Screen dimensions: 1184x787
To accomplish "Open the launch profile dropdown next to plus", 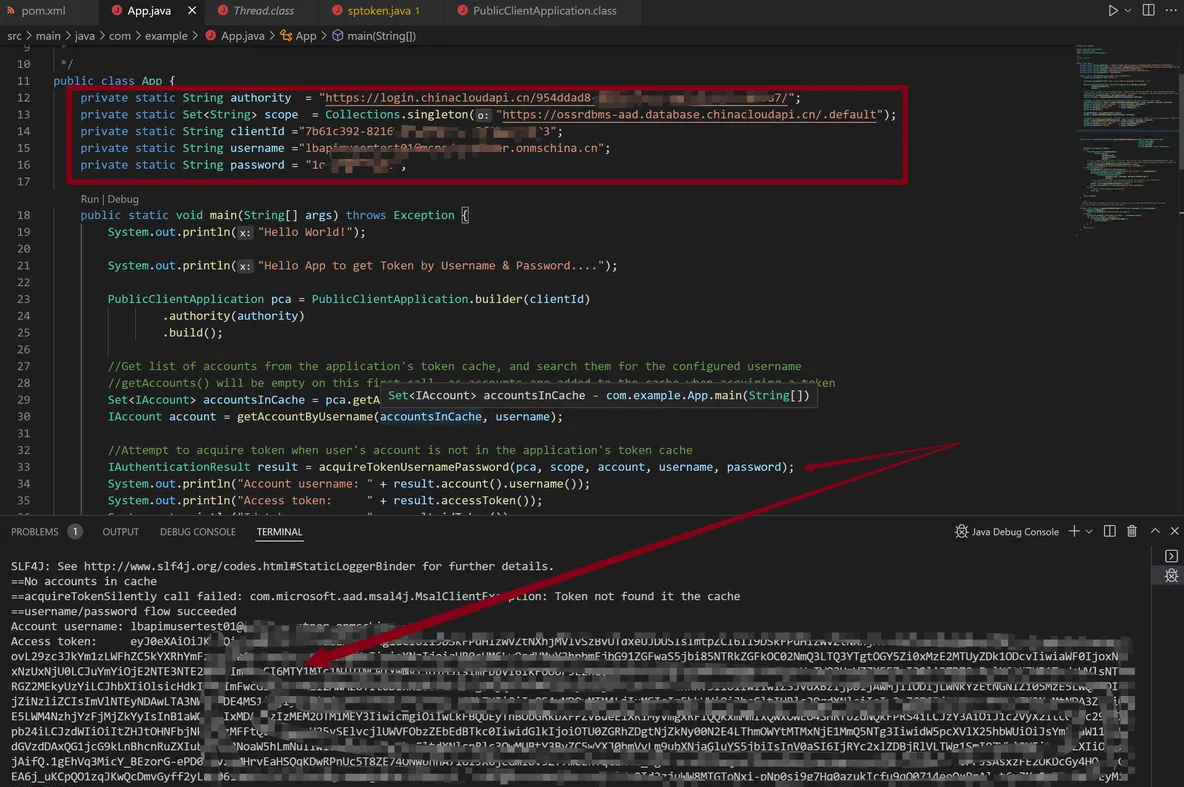I will tap(1089, 532).
